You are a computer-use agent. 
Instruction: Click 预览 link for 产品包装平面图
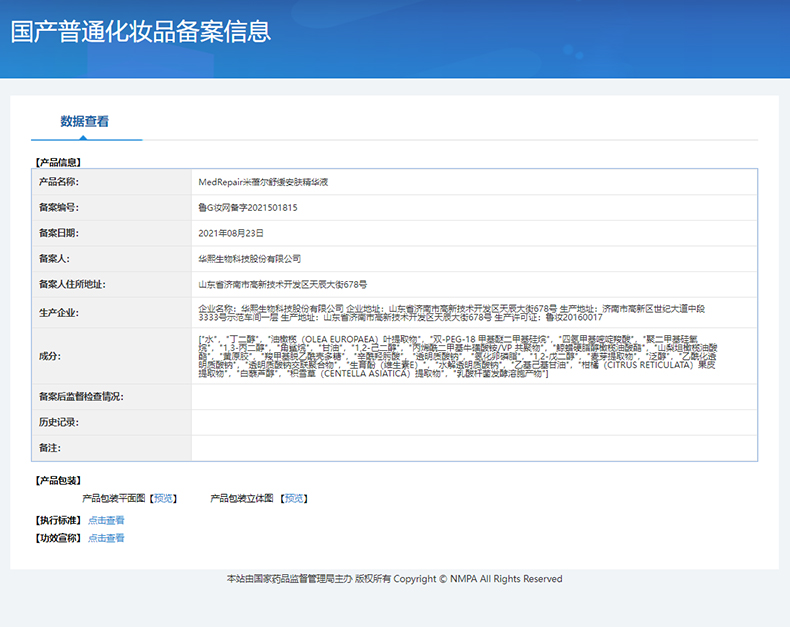164,498
